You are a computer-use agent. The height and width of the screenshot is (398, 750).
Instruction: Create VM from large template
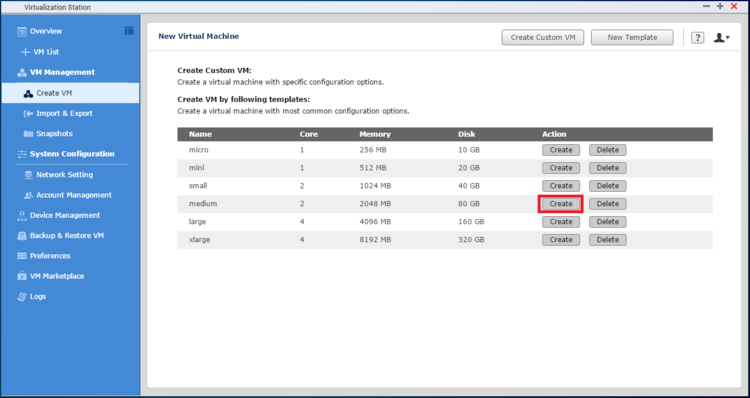561,221
